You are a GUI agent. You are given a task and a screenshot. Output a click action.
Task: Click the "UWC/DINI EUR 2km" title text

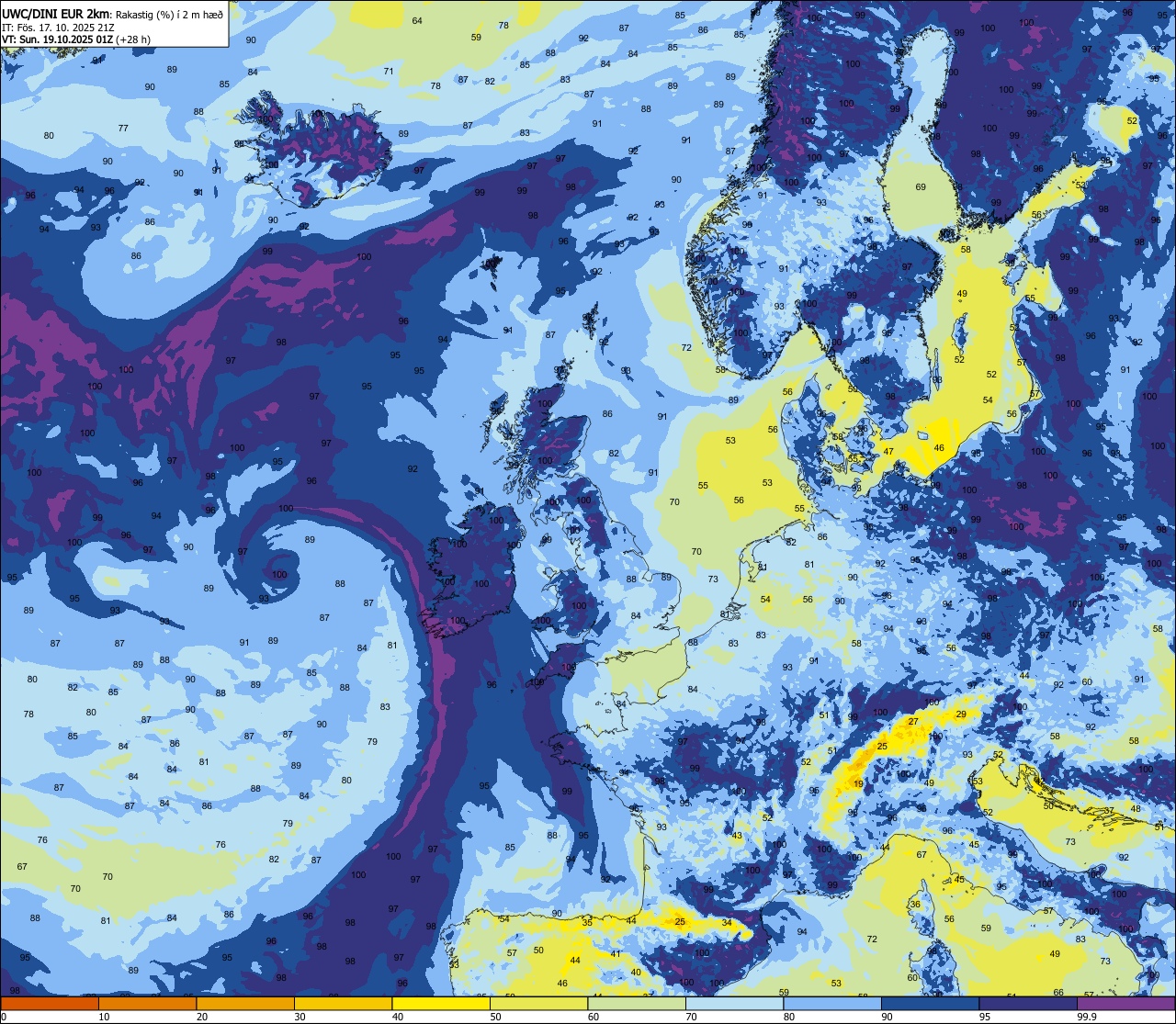click(56, 13)
